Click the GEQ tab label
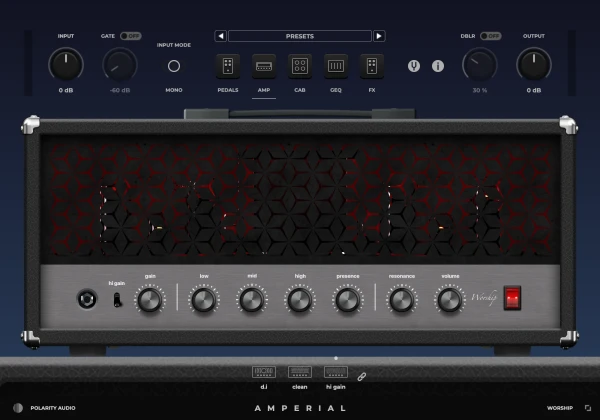Viewport: 600px width, 420px height. click(336, 90)
